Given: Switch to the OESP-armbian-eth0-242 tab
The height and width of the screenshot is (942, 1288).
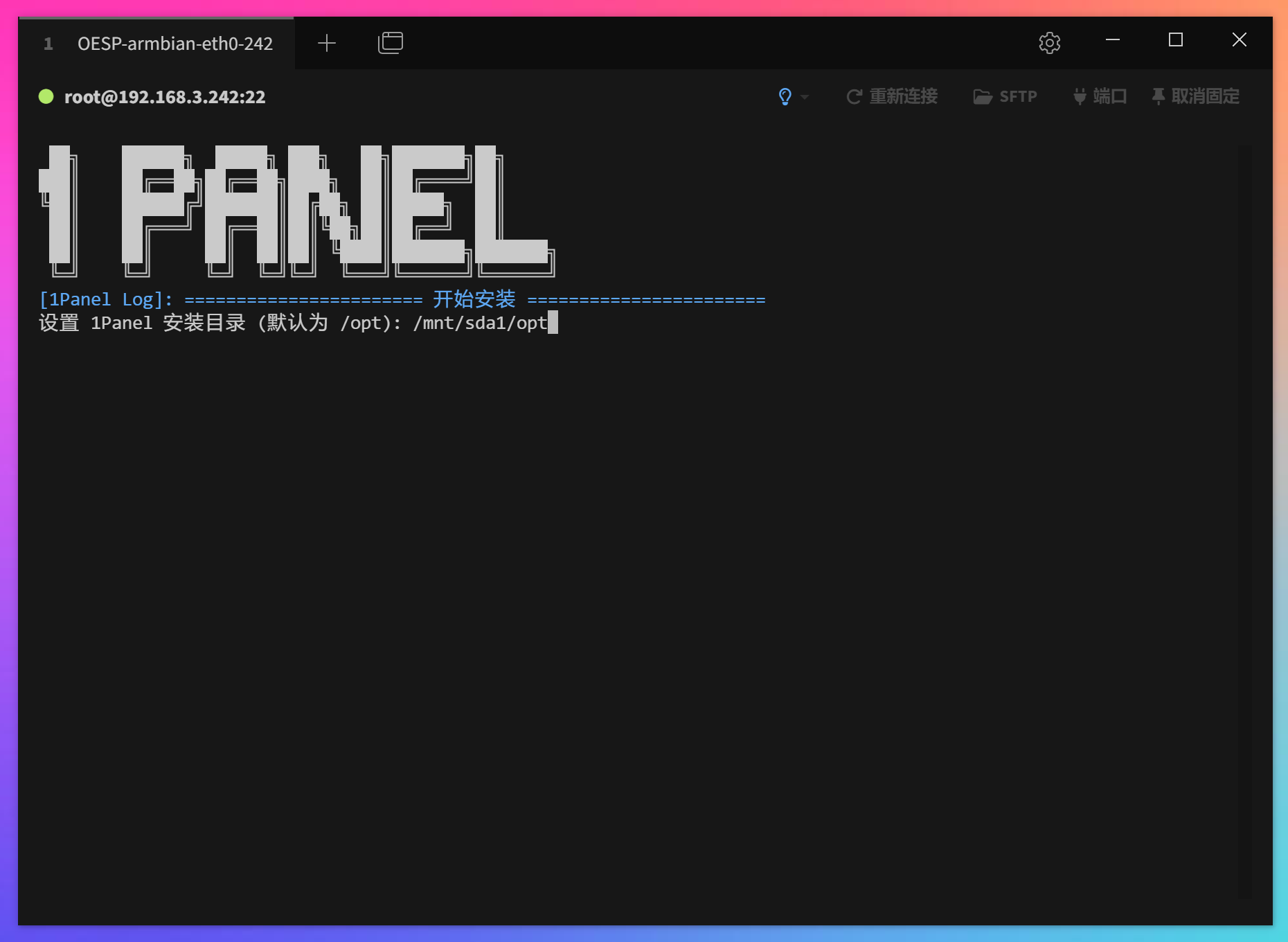Looking at the screenshot, I should tap(175, 43).
